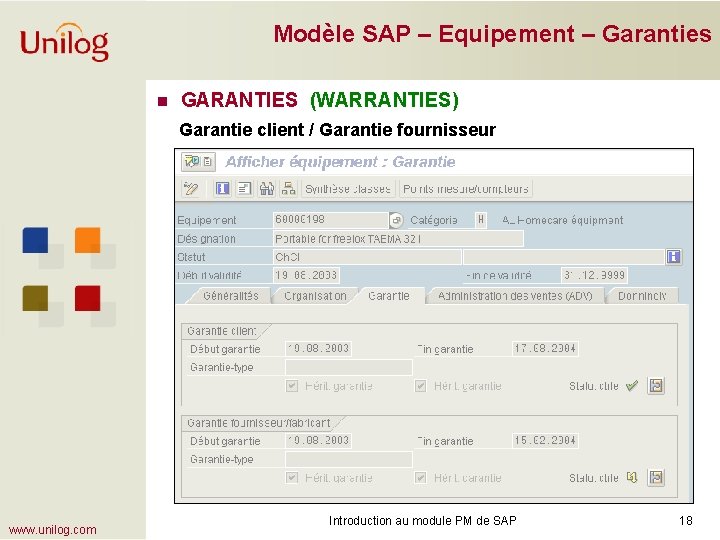Click the Garantie-type field in Garantie client
The height and width of the screenshot is (540, 720).
349,367
